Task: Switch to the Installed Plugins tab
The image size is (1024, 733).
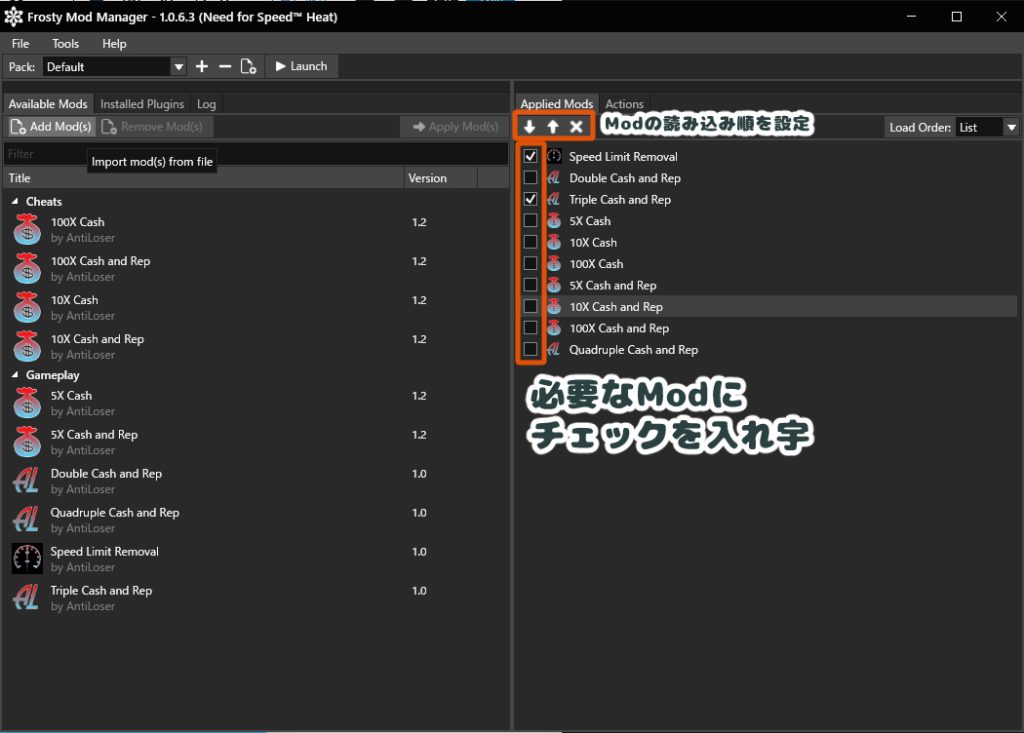Action: tap(142, 104)
